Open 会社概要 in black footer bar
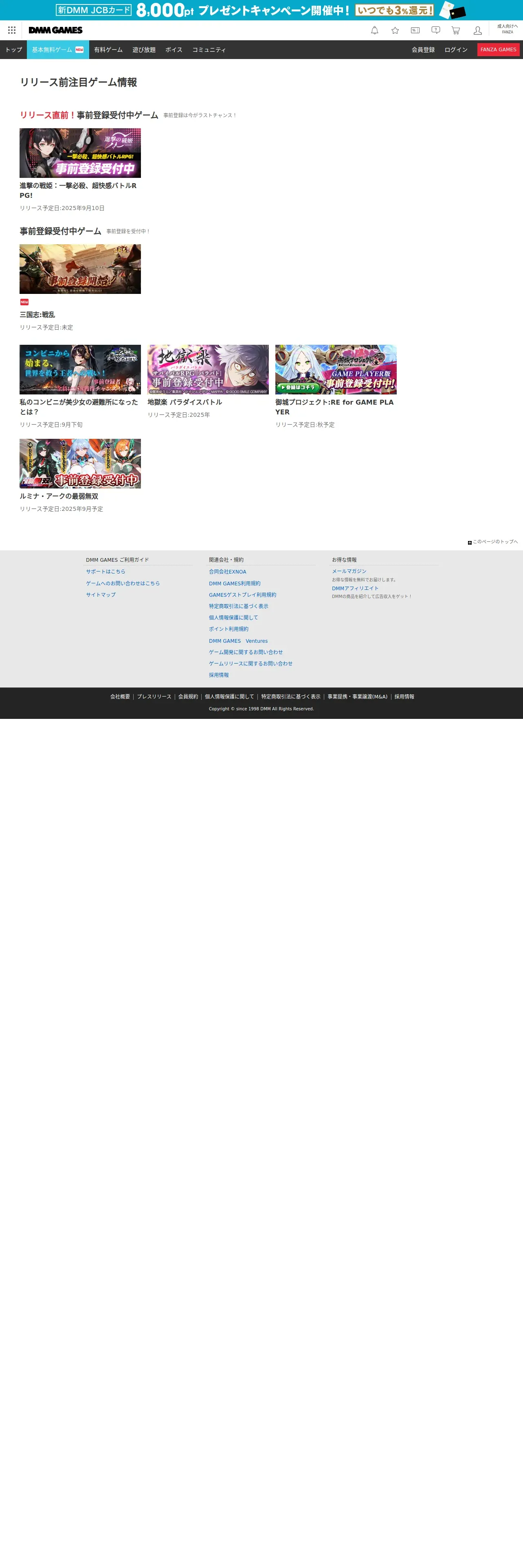Viewport: 523px width, 1568px height. coord(120,697)
